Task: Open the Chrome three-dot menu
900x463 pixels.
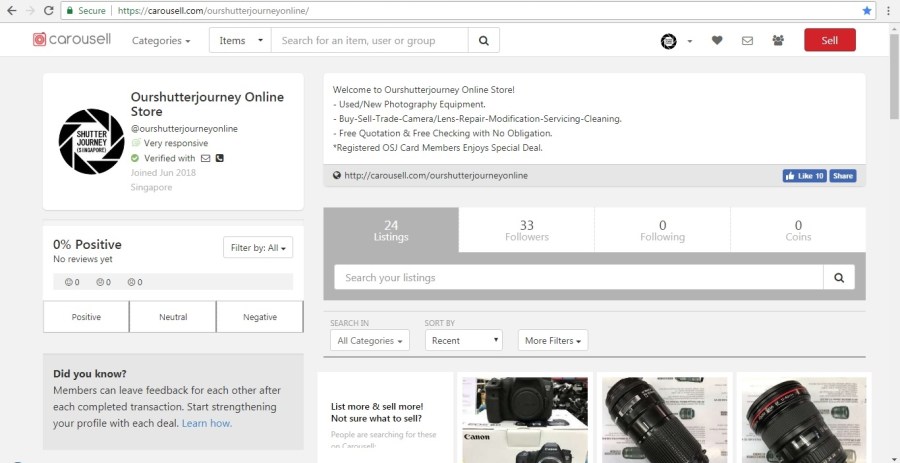Action: click(x=887, y=10)
